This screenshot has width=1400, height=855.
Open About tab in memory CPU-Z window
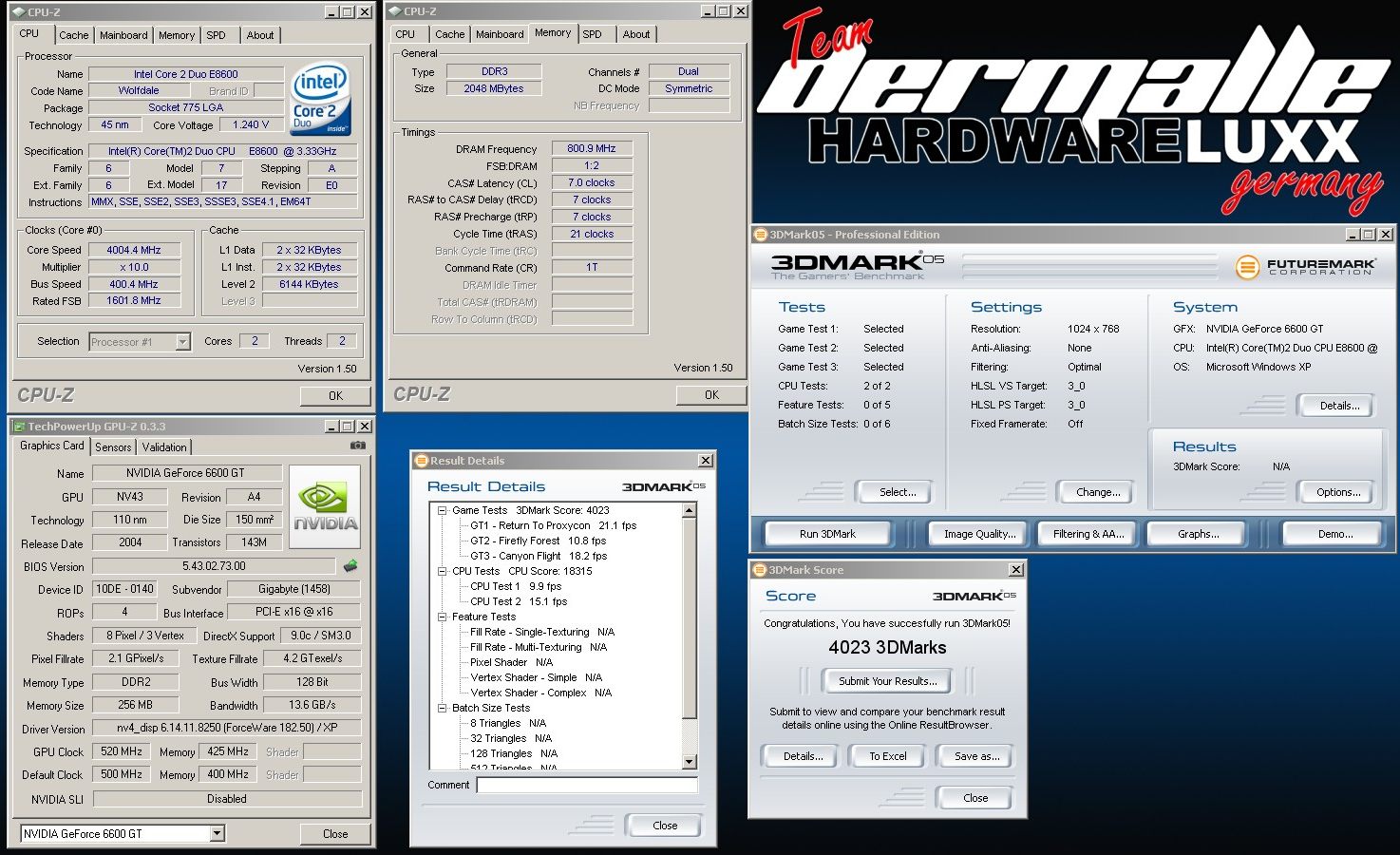[636, 34]
